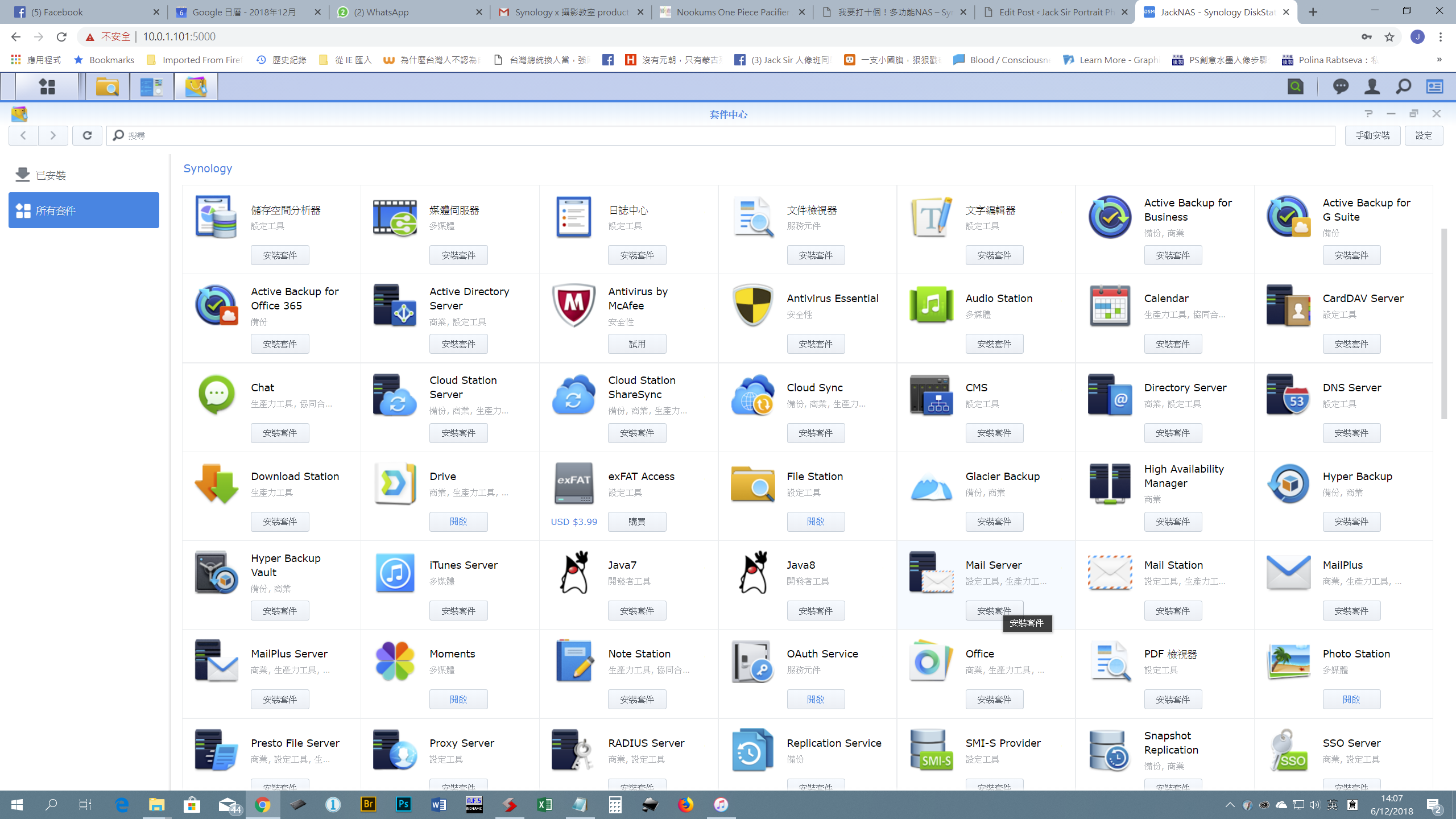
Task: Install the Cloud Sync package
Action: coord(816,433)
